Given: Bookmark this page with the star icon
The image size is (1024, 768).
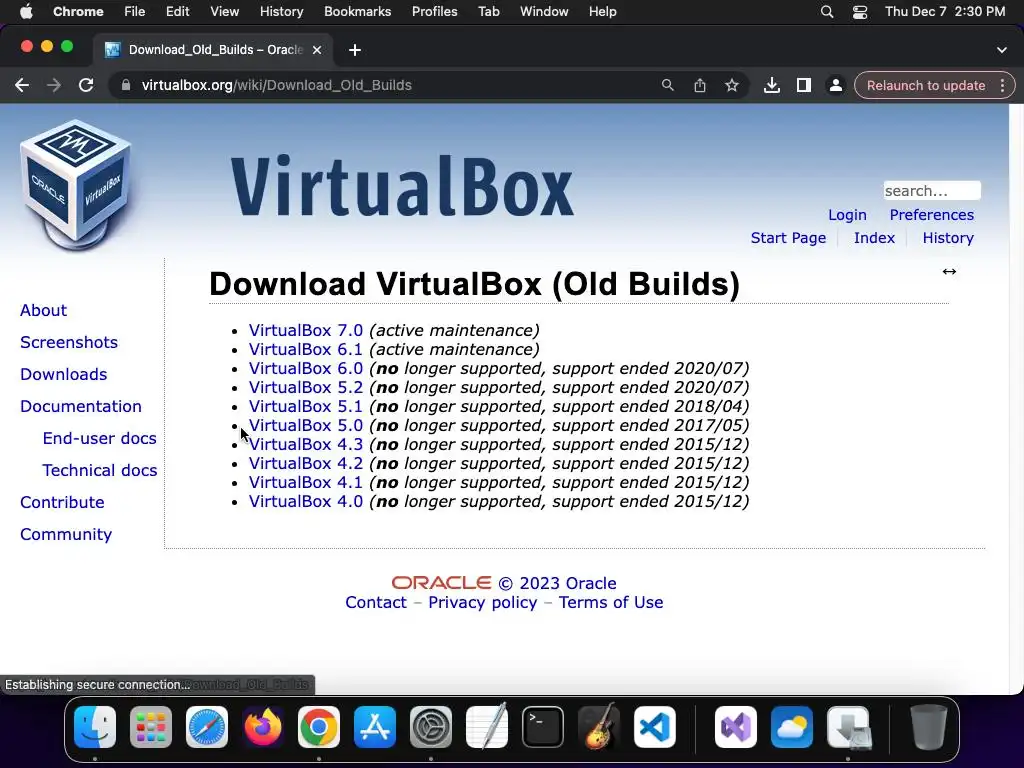Looking at the screenshot, I should tap(732, 86).
